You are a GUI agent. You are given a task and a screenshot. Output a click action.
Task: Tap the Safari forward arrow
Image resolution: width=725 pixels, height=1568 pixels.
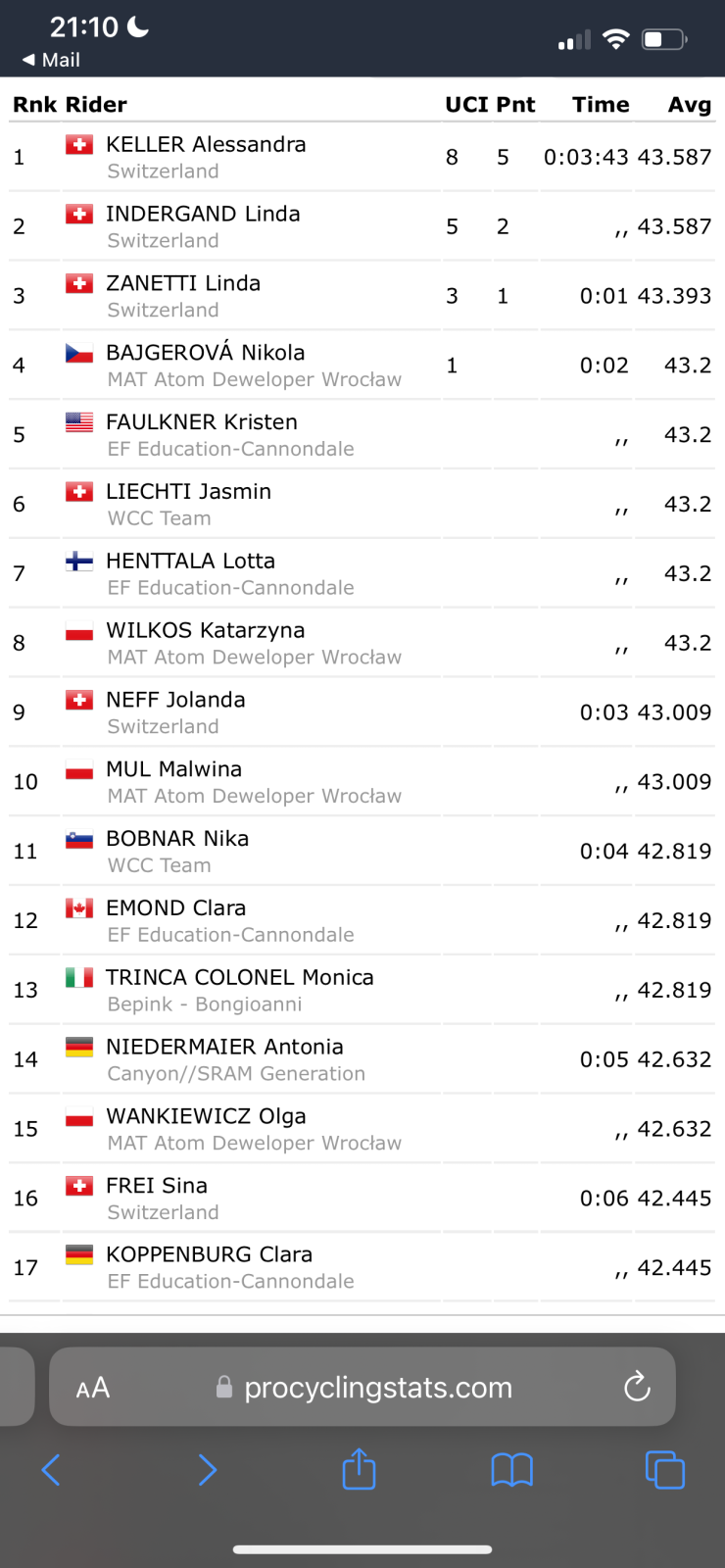point(207,1469)
